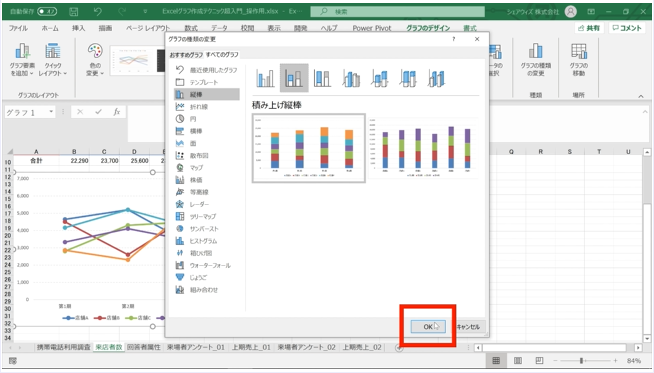This screenshot has width=654, height=373.
Task: Switch to normal view in status bar
Action: [x=496, y=360]
